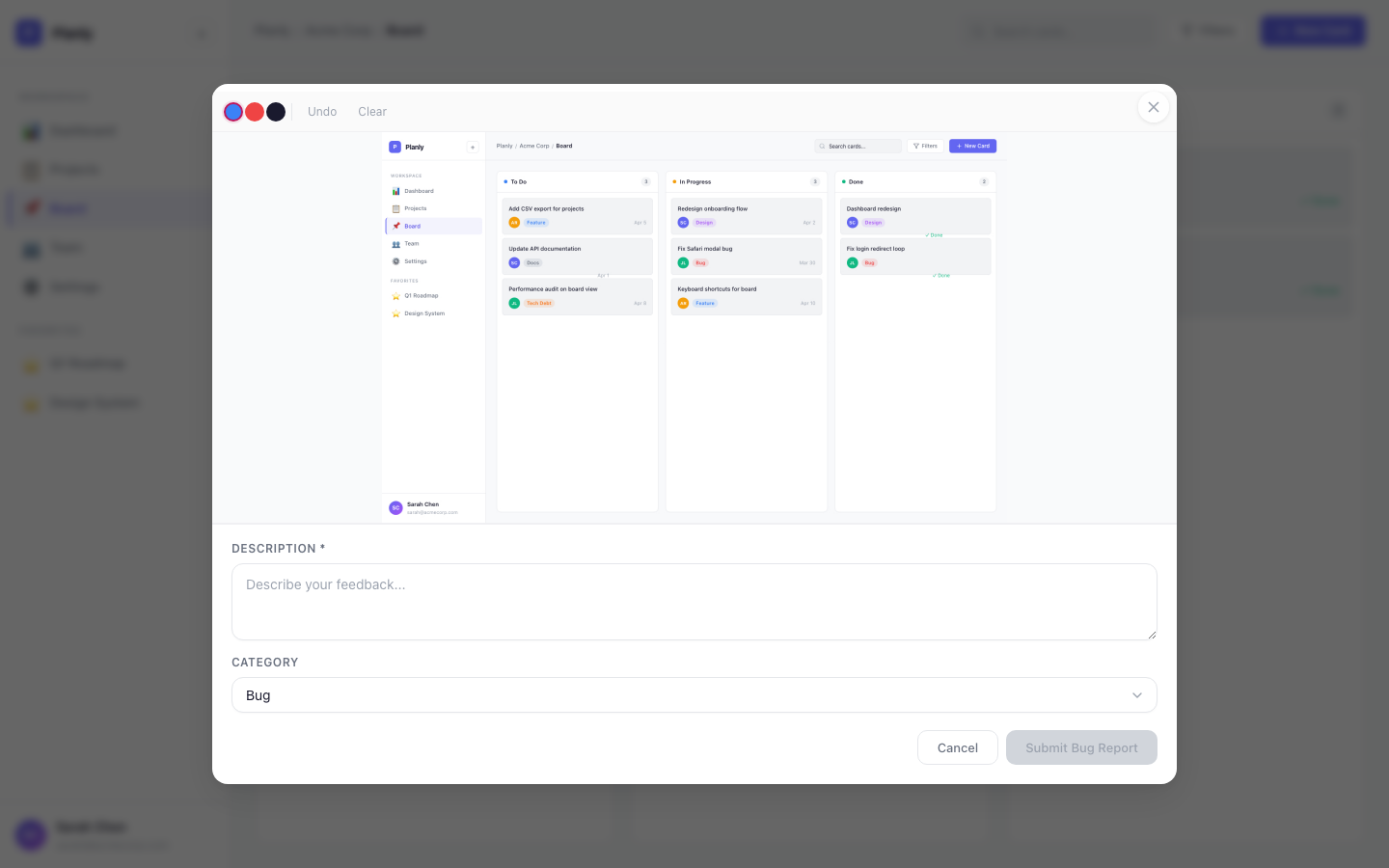Click the Team people icon in the preview

pos(396,244)
